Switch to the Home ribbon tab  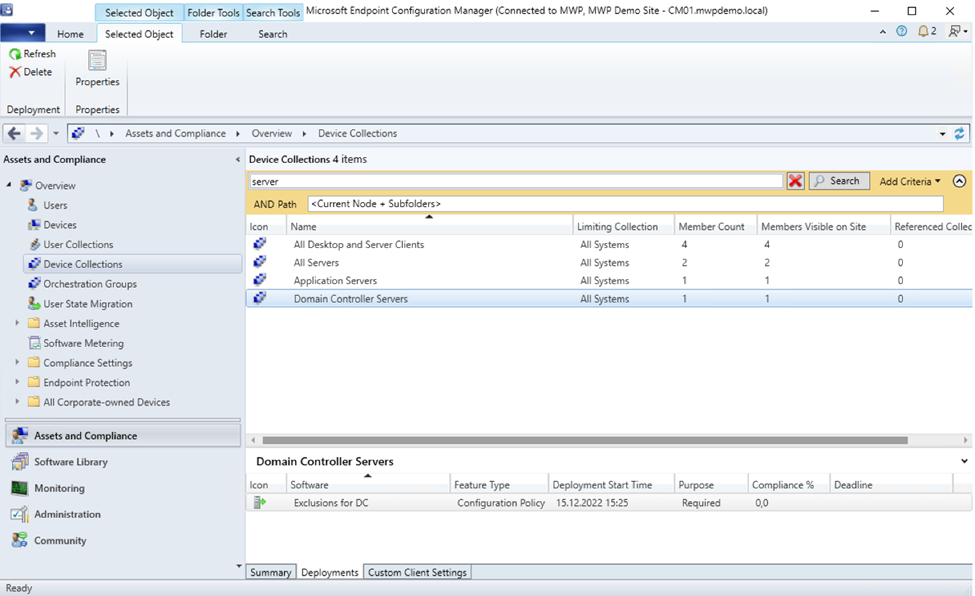tap(70, 34)
